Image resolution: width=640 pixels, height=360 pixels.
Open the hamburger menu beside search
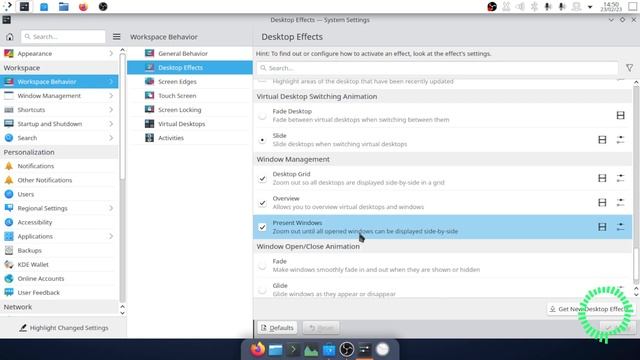click(x=117, y=37)
